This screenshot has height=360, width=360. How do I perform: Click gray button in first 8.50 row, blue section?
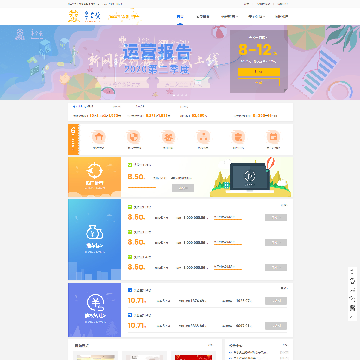276,218
